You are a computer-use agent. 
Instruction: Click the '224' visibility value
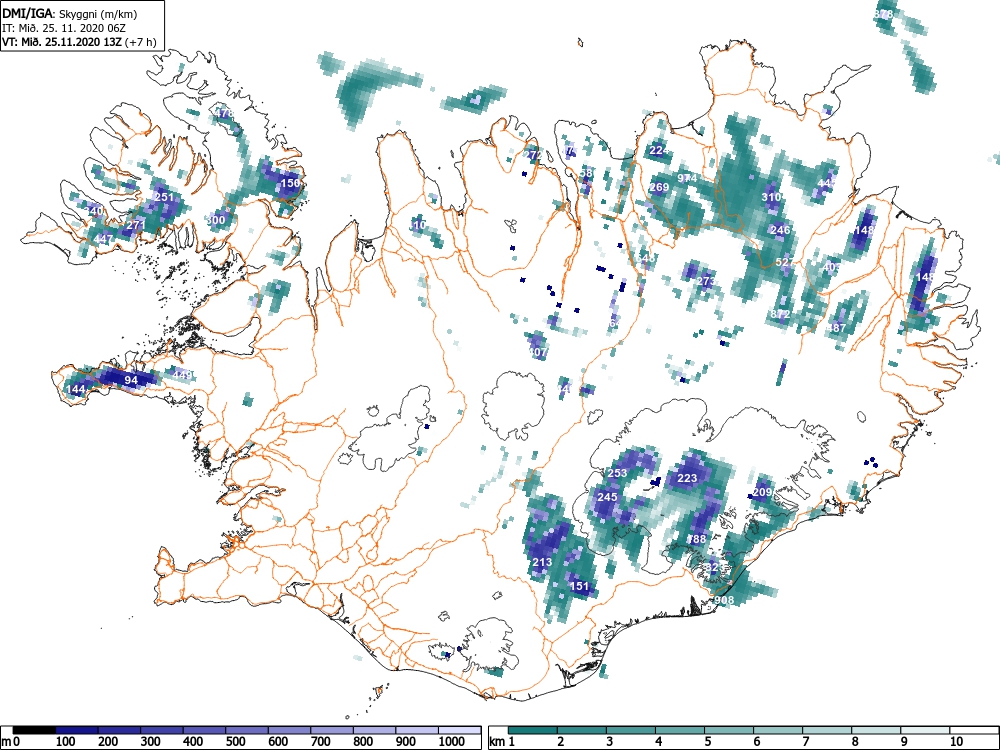coord(659,150)
